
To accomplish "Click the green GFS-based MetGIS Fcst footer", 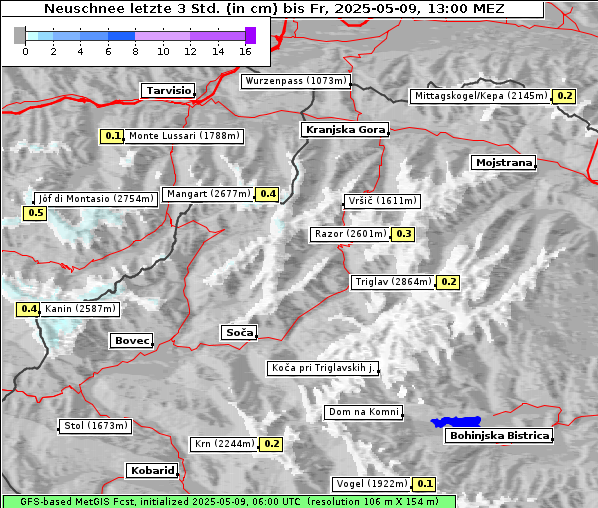I will click(x=229, y=502).
